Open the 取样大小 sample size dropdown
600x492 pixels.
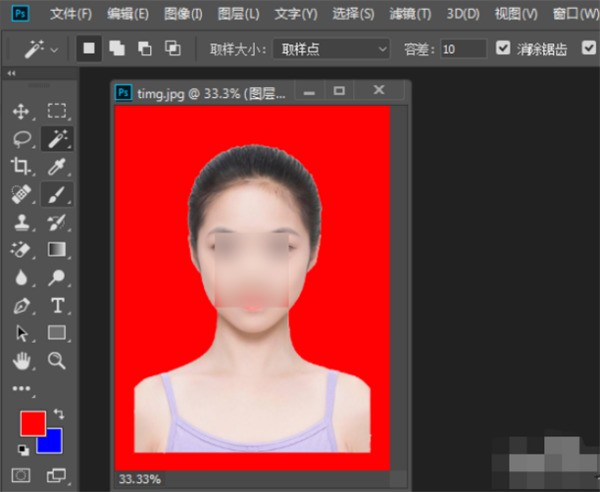tap(332, 48)
